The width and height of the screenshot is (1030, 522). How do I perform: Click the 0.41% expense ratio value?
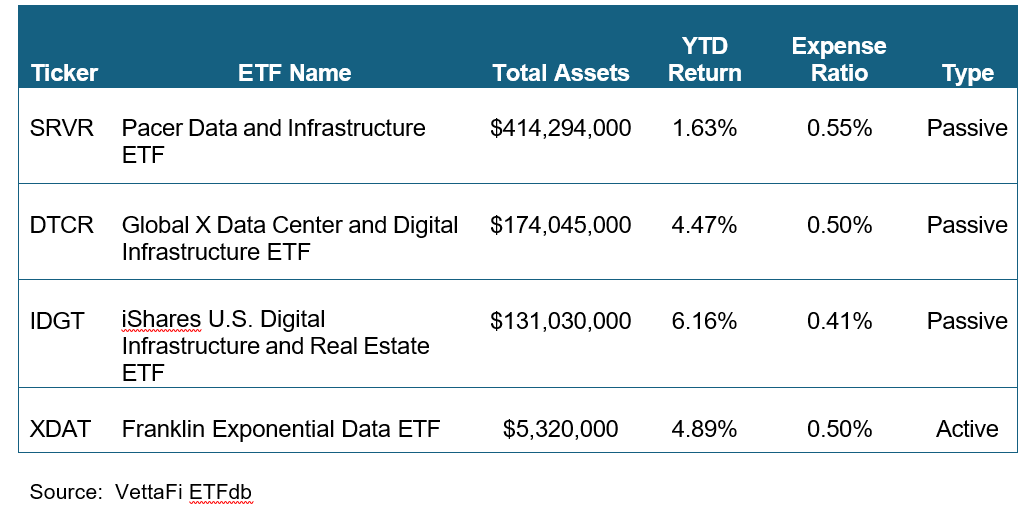[x=839, y=321]
